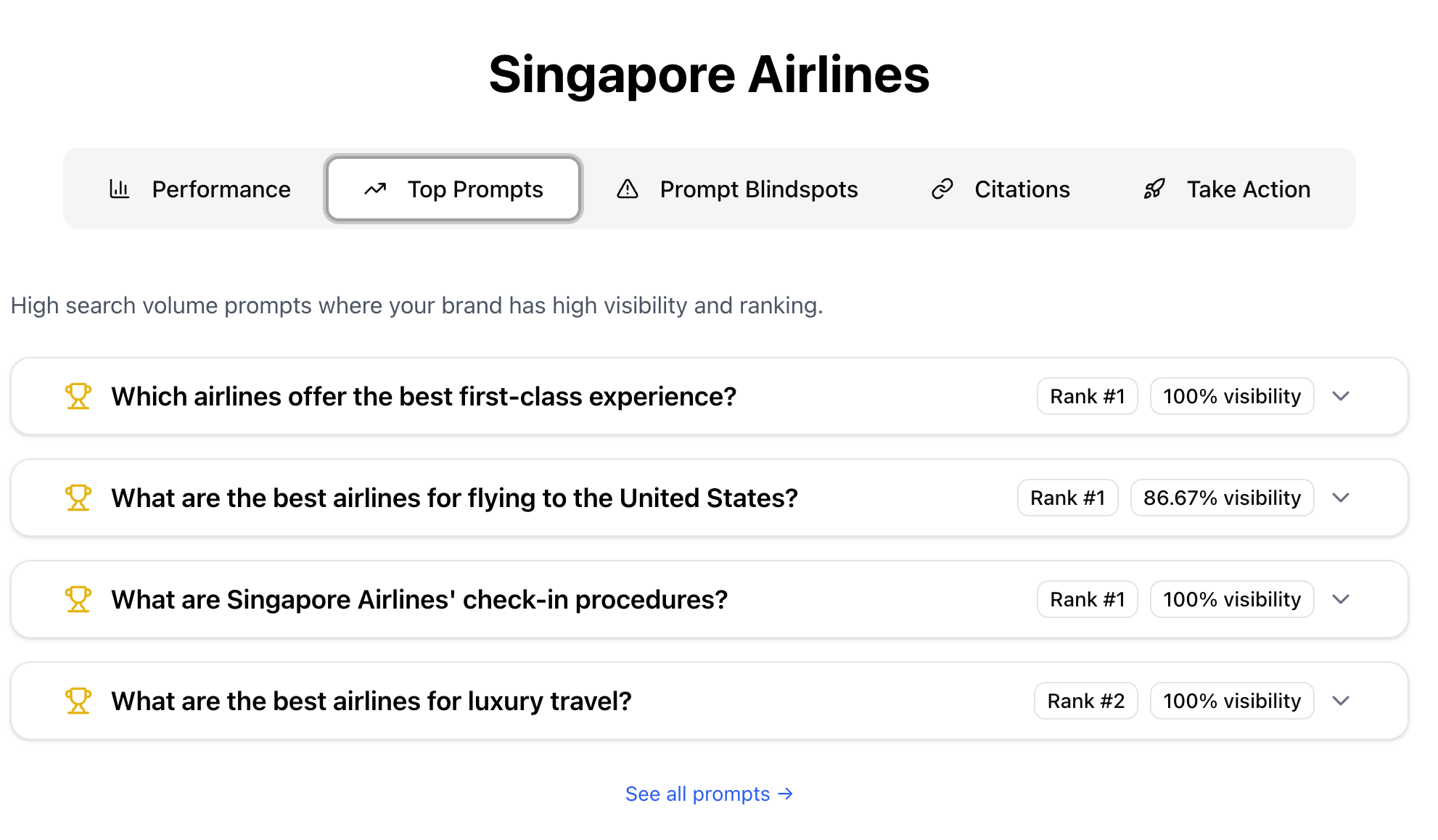The width and height of the screenshot is (1438, 840).
Task: Expand the flying to United States prompt chevron
Action: click(1341, 498)
